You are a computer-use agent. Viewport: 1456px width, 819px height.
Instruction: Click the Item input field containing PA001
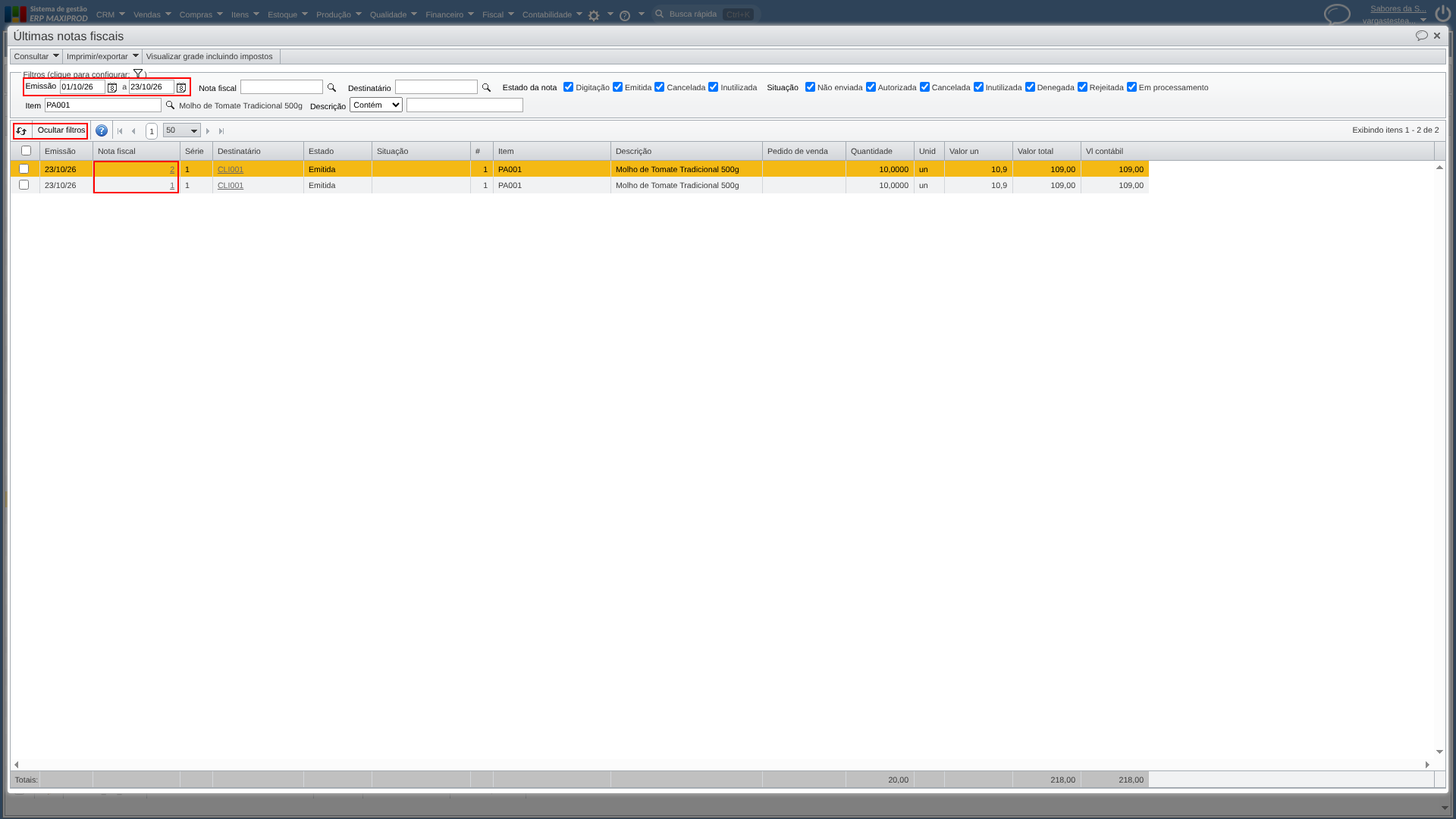pos(103,105)
